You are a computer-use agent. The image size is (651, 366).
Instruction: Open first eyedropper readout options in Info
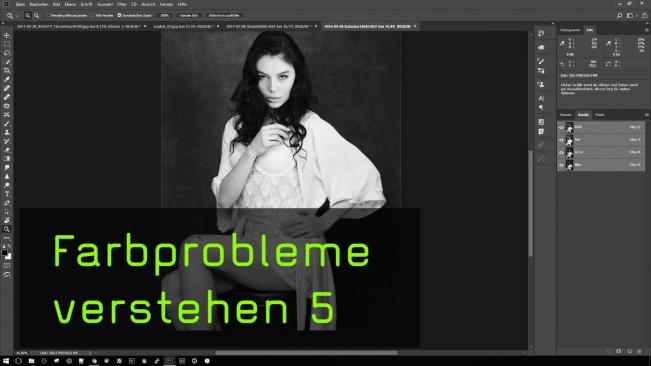562,43
